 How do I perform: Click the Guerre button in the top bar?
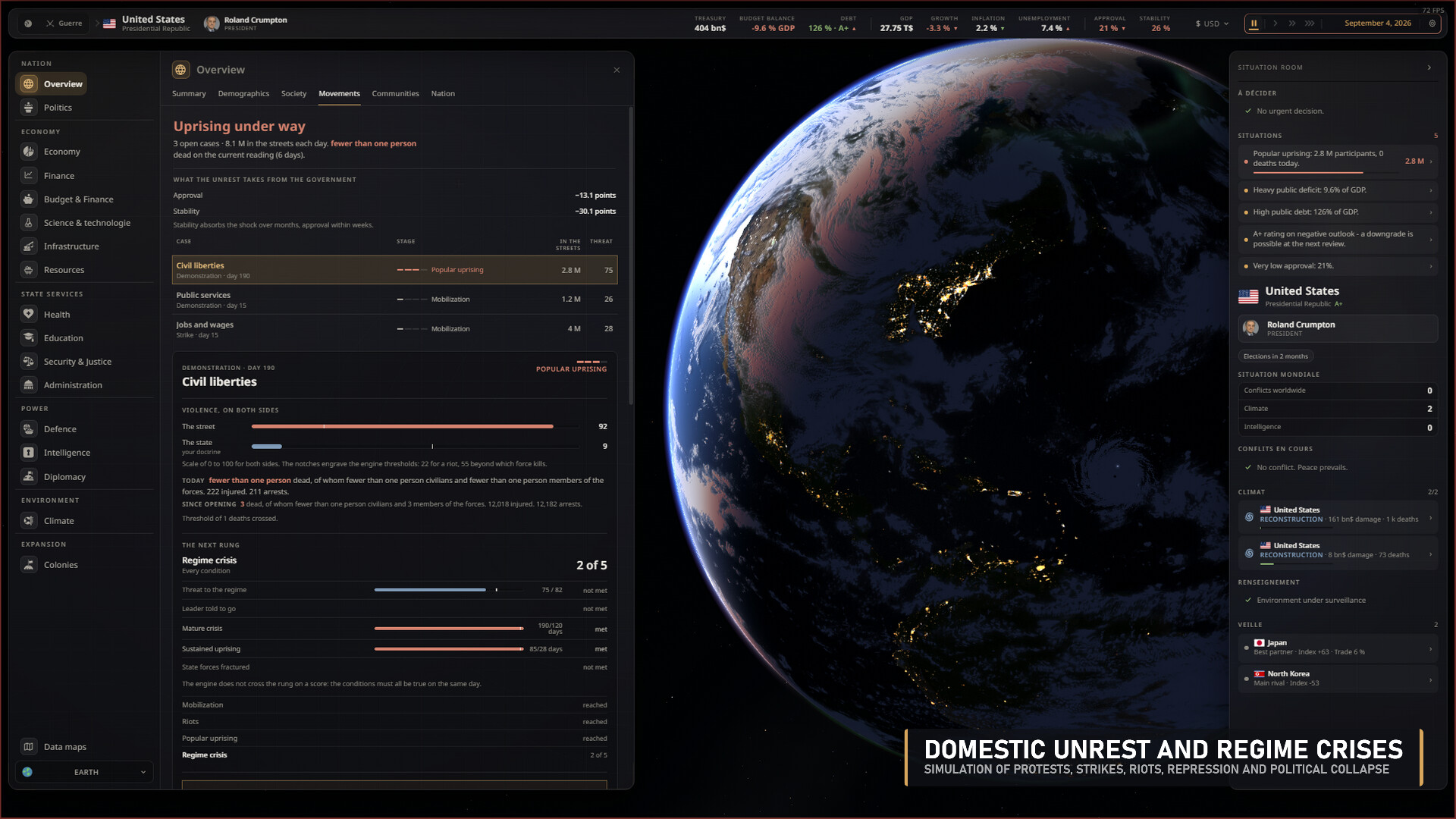[64, 24]
